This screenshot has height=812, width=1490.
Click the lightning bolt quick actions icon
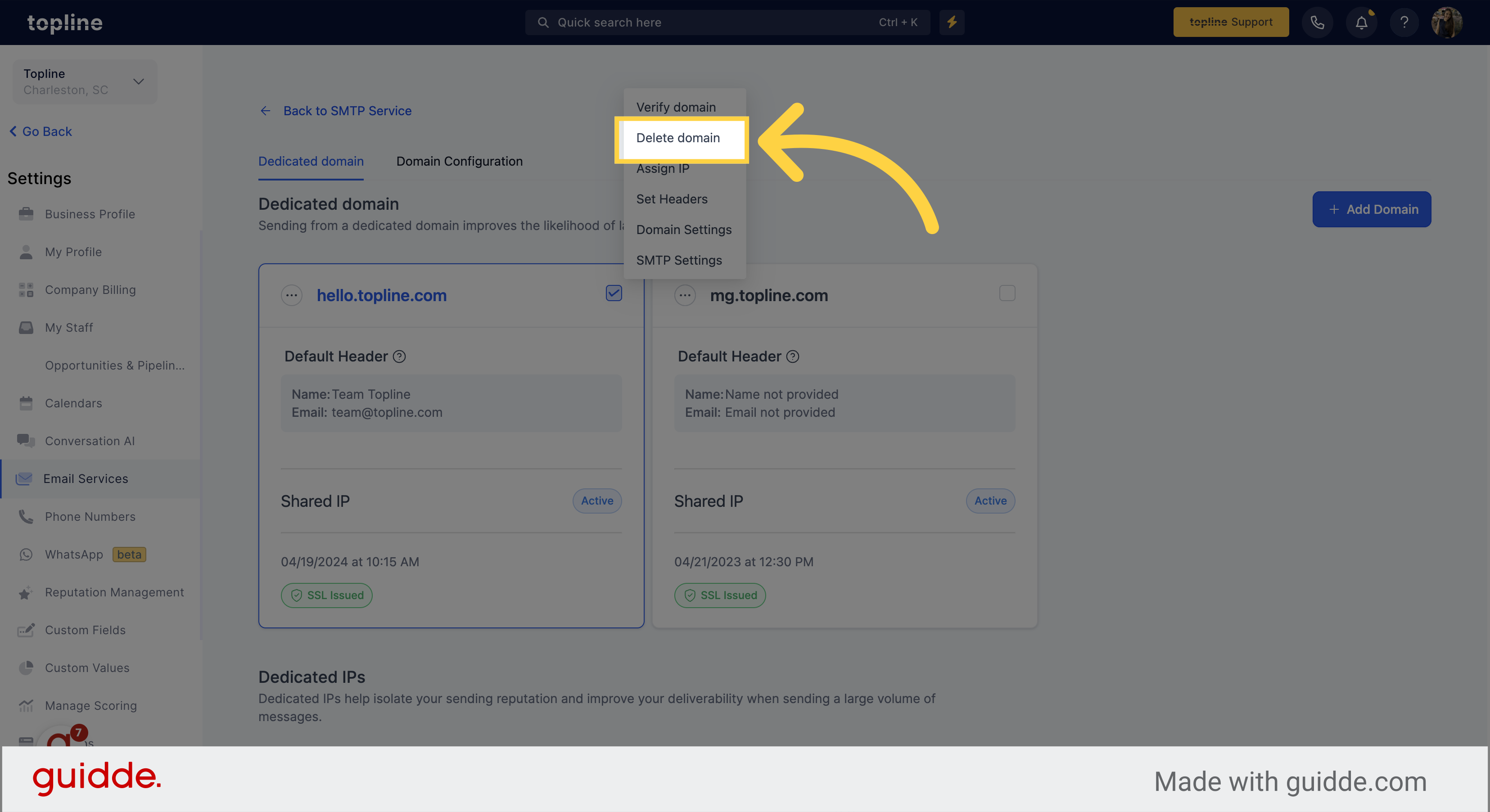click(952, 22)
